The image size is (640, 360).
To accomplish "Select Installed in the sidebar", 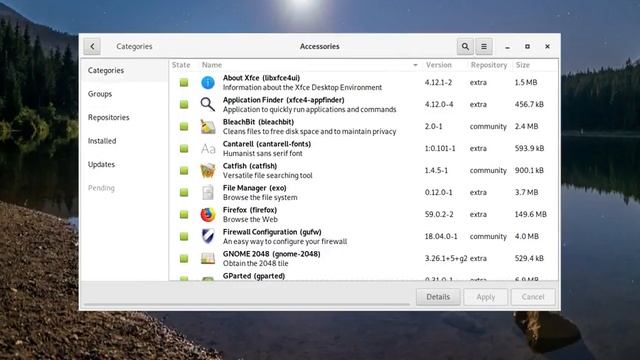I will 124,141.
